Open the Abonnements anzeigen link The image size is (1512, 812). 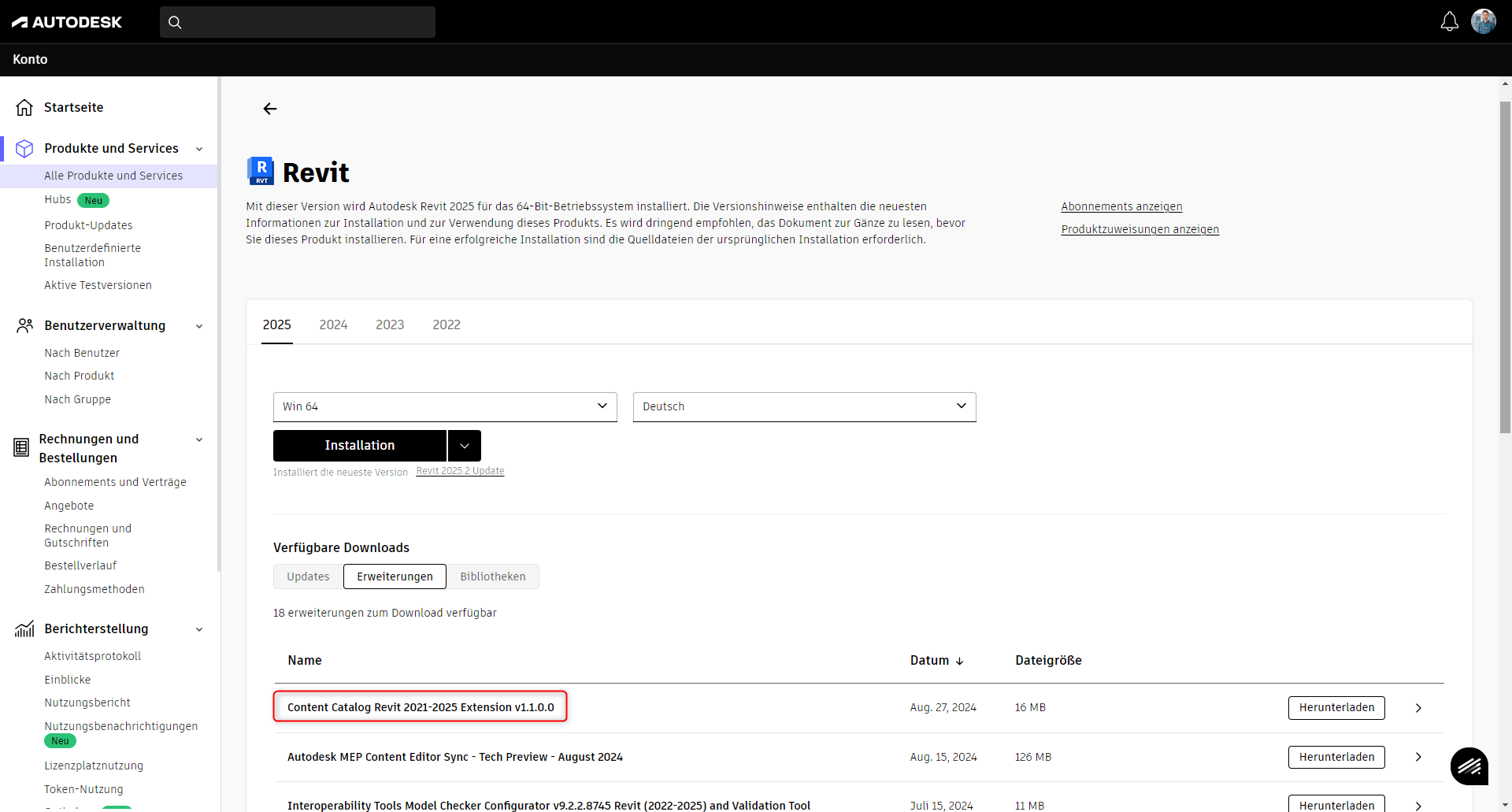(x=1121, y=206)
